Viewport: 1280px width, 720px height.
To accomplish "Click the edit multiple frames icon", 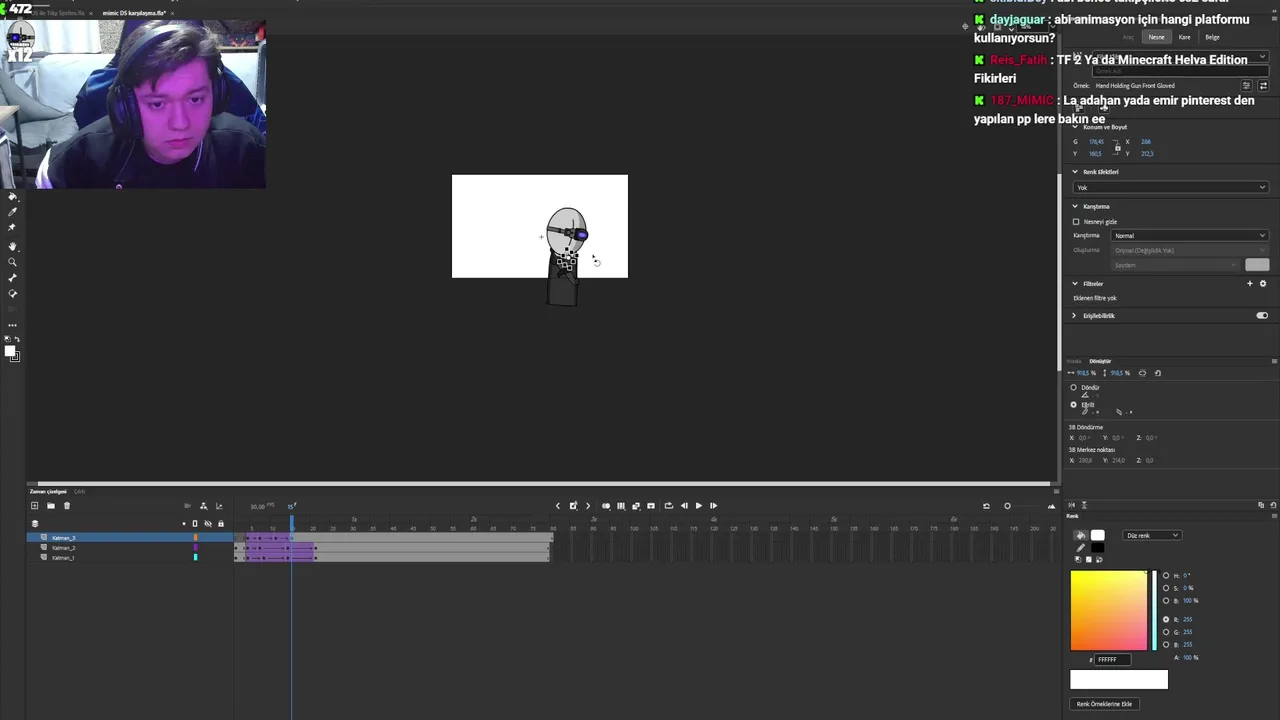I will pyautogui.click(x=621, y=506).
